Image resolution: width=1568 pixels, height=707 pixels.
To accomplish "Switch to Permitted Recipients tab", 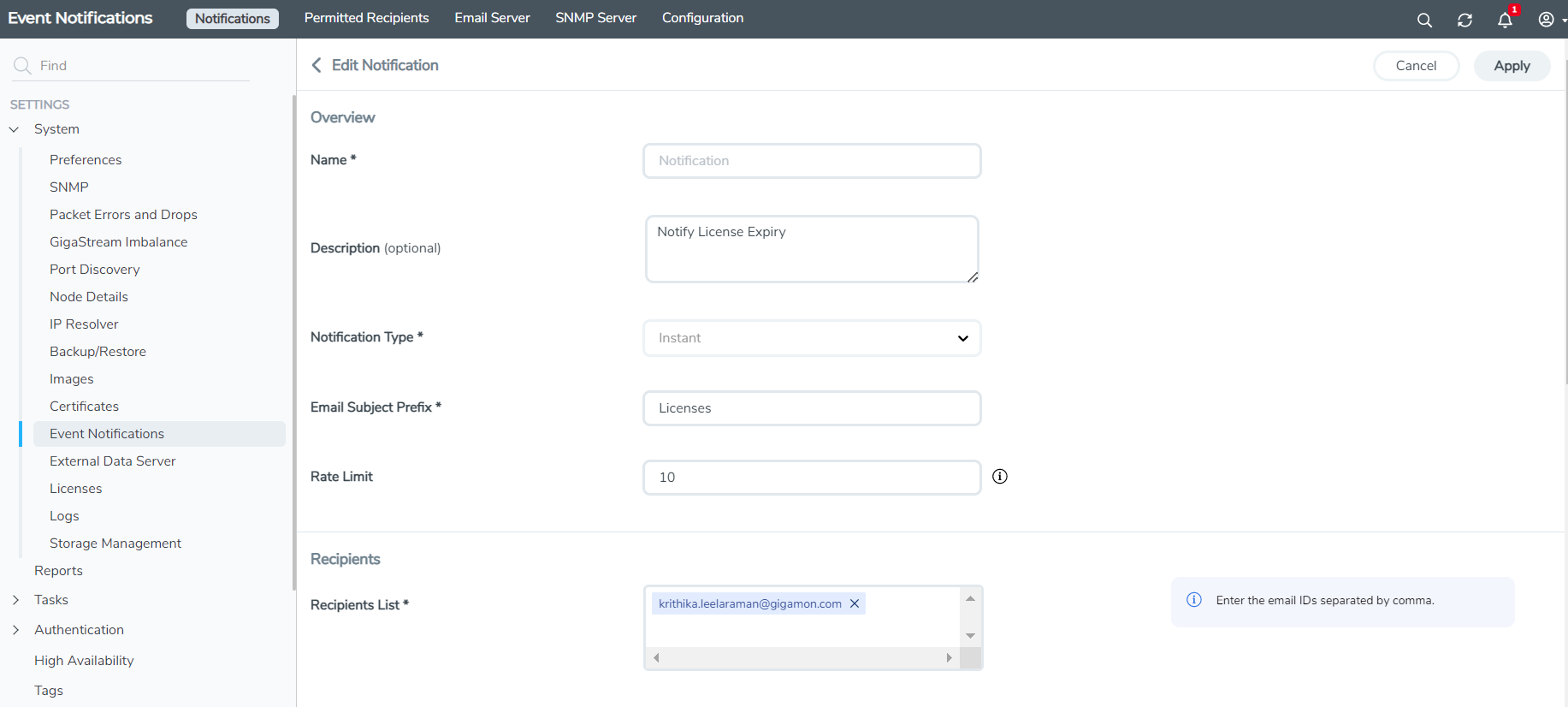I will click(366, 18).
